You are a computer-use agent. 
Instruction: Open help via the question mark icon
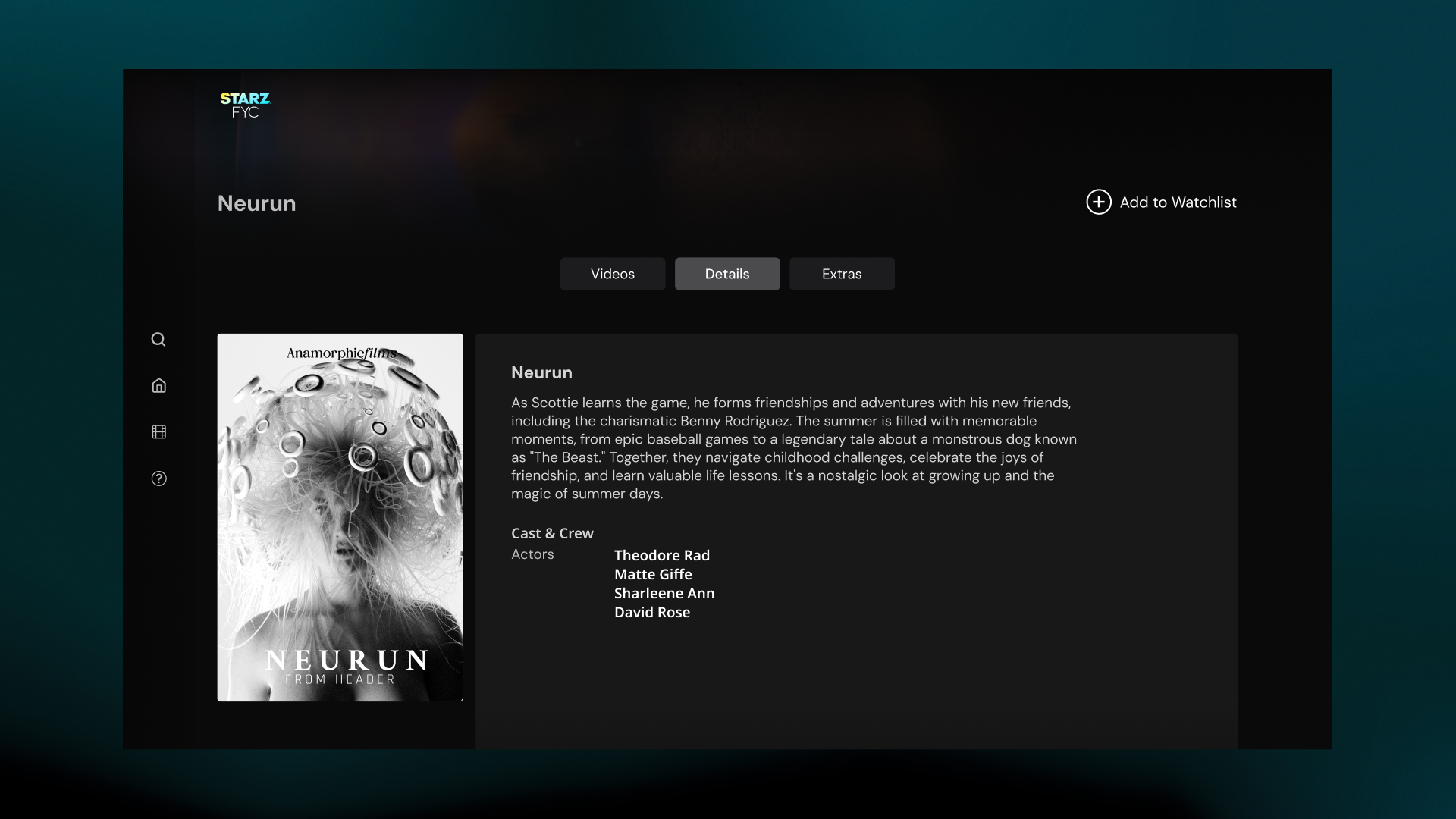[158, 479]
